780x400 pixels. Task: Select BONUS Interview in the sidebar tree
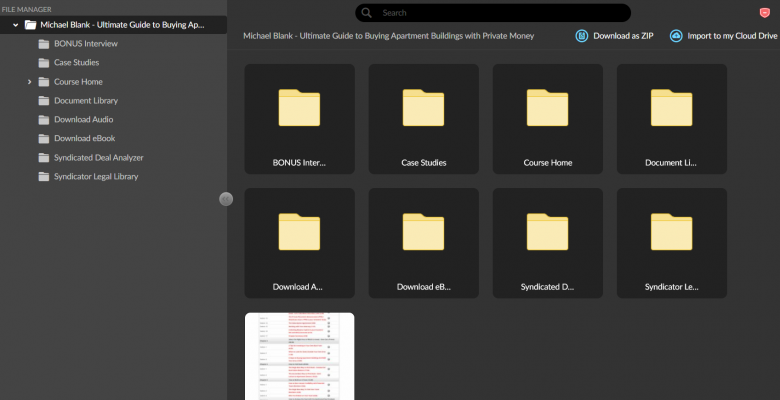86,44
